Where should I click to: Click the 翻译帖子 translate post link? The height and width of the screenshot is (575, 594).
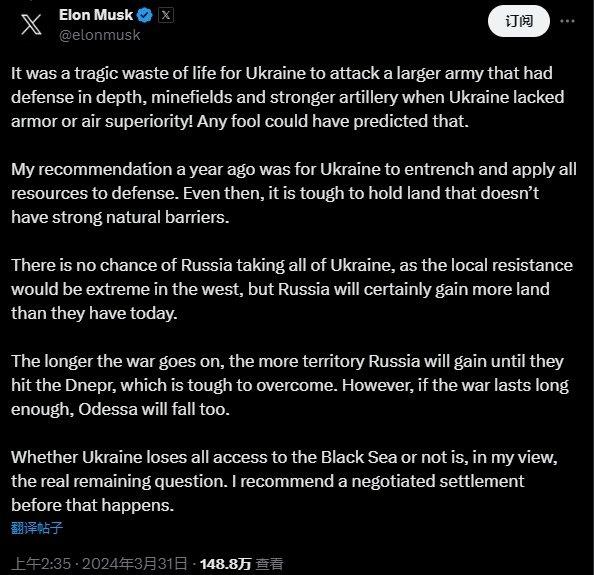37,527
